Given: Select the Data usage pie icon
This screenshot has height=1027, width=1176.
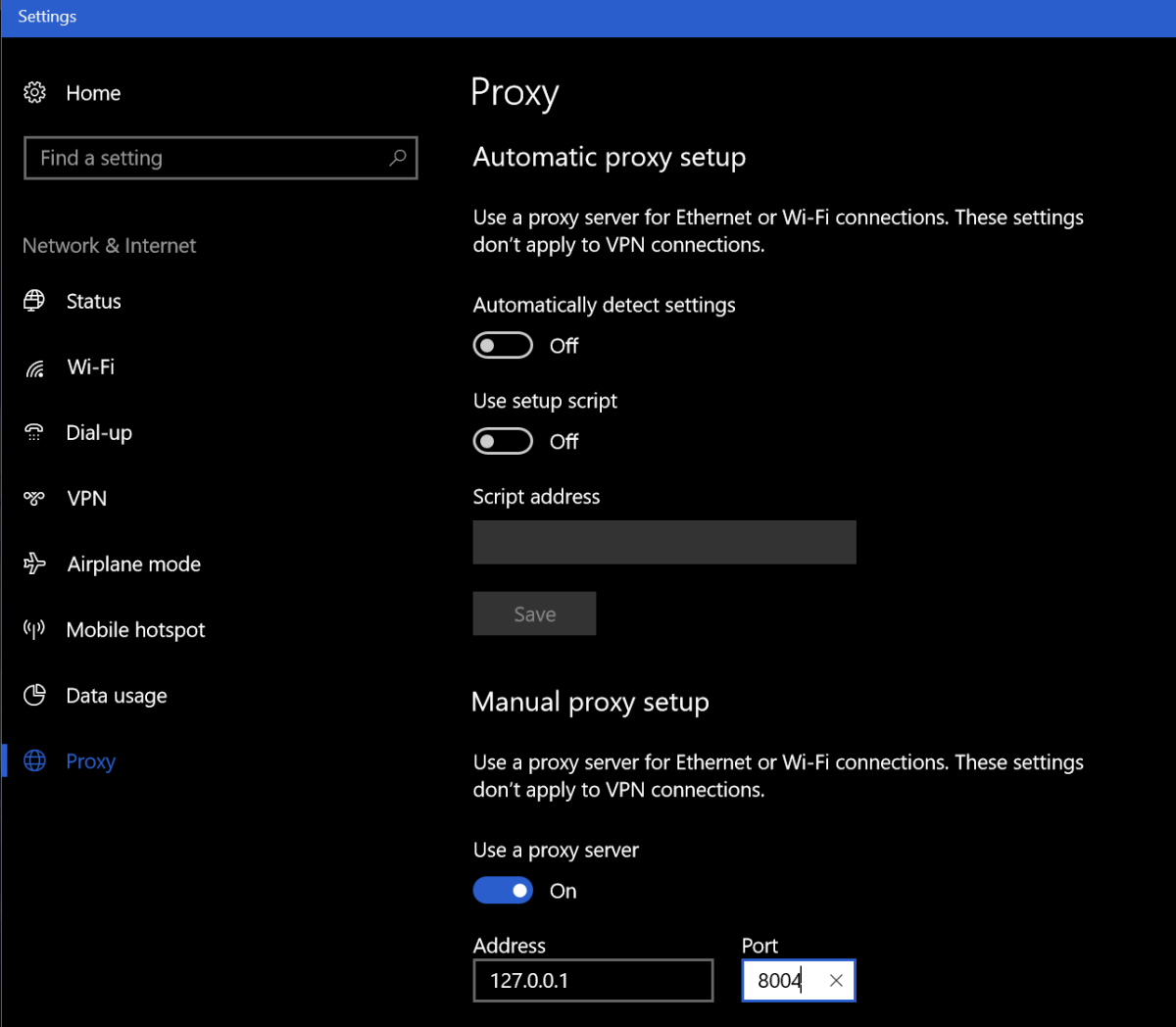Looking at the screenshot, I should pos(34,695).
